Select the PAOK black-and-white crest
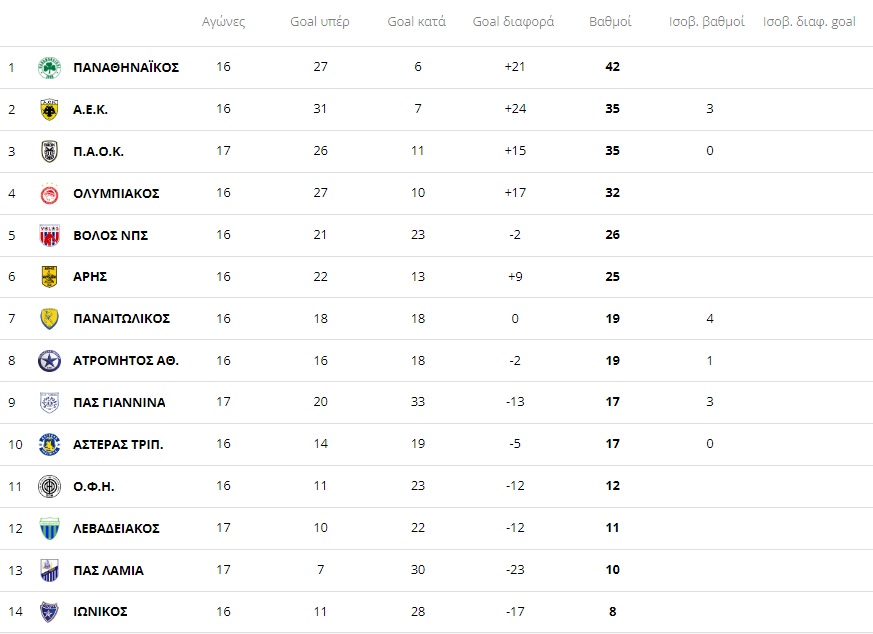This screenshot has width=873, height=634. point(49,151)
